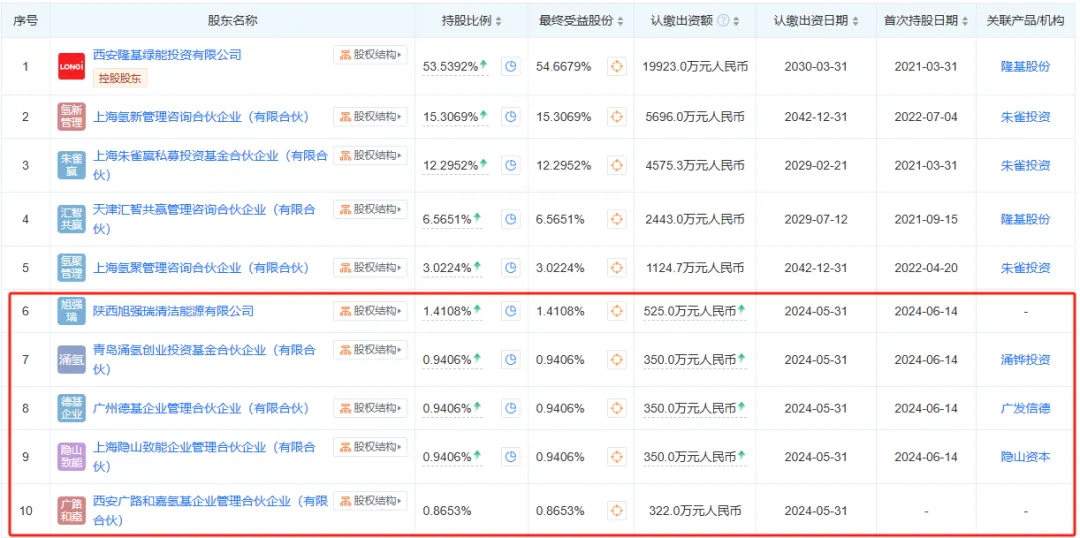The width and height of the screenshot is (1080, 538).
Task: Click 朱雀嬴 shareholder logo badge
Action: pos(71,165)
